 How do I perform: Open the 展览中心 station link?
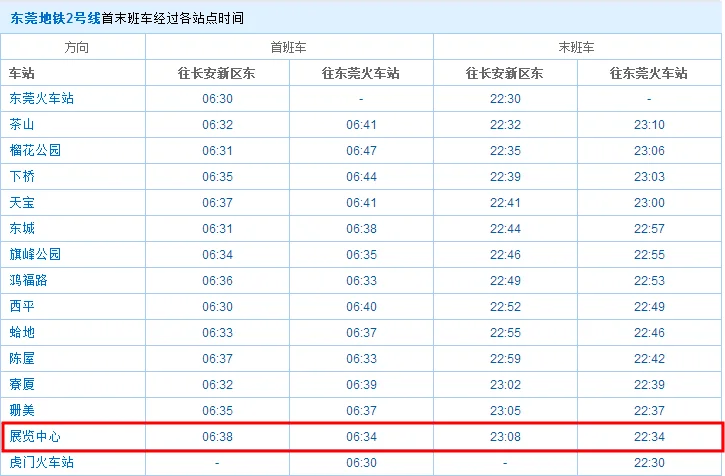35,436
